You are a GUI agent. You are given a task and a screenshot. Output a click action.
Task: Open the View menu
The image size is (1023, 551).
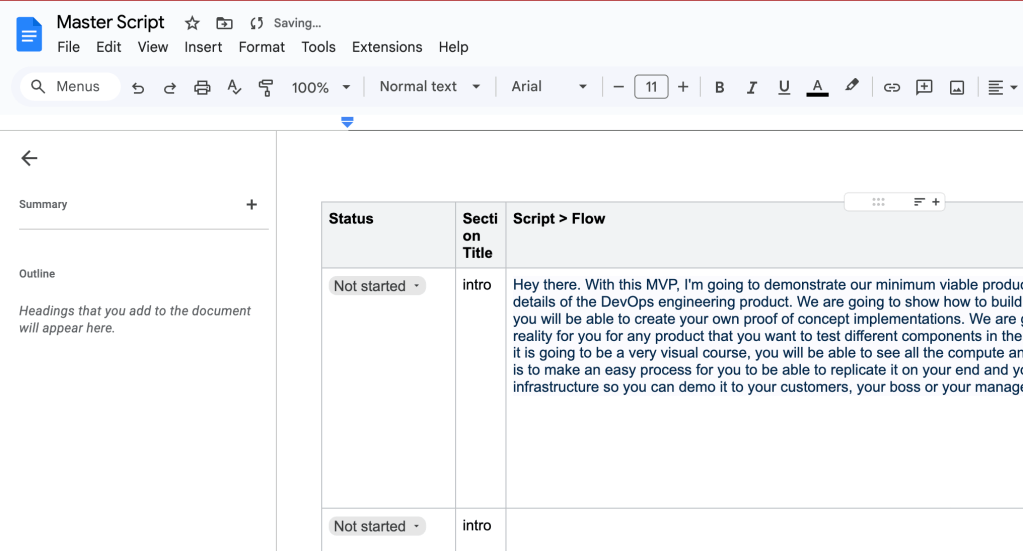point(153,48)
